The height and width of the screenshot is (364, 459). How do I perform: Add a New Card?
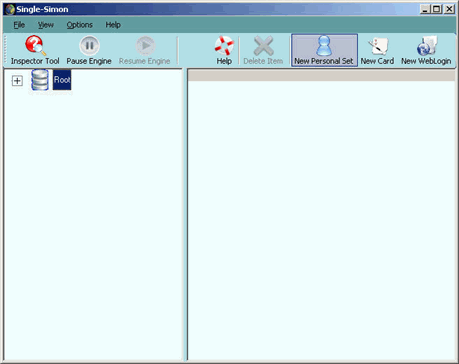(x=377, y=50)
